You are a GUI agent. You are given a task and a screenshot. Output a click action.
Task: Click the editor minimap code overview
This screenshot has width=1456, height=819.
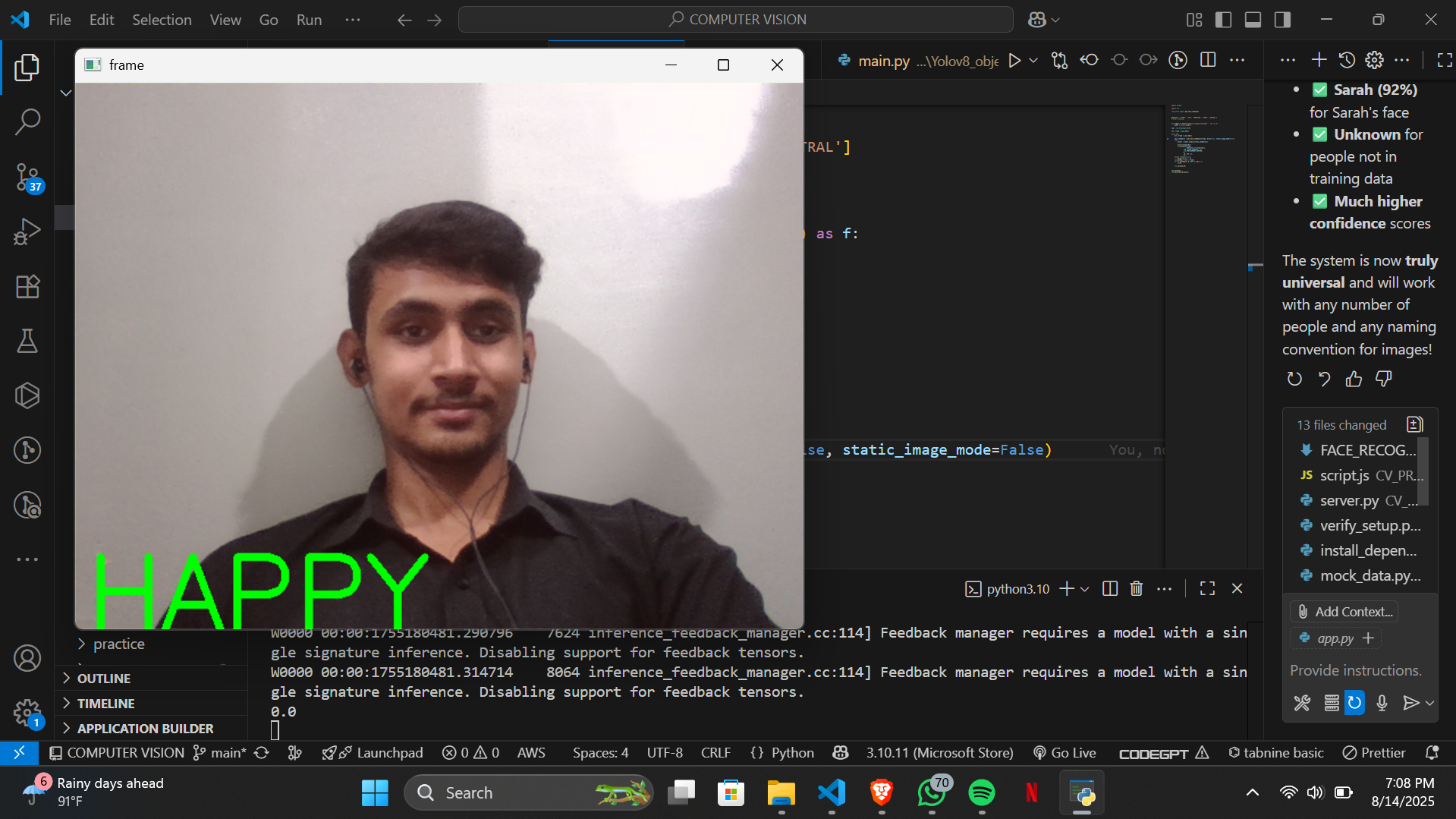tap(1203, 140)
